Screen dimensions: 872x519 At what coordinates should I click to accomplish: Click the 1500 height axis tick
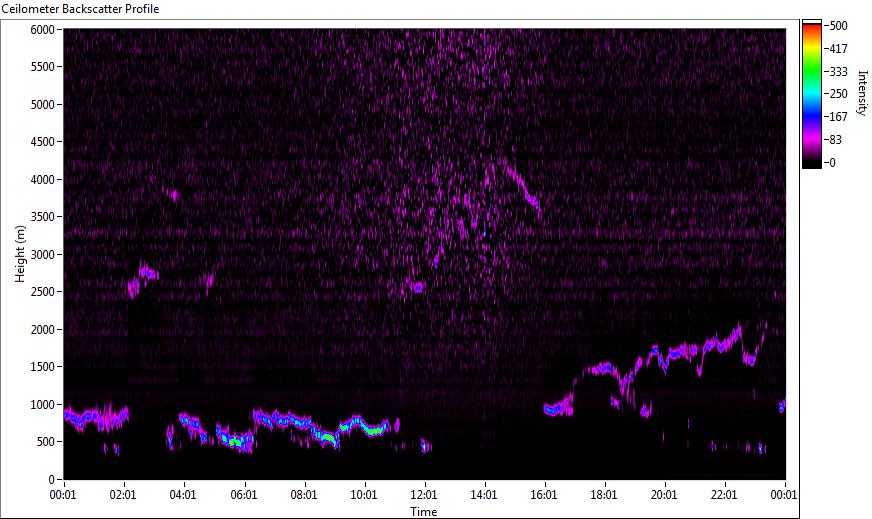[42, 367]
